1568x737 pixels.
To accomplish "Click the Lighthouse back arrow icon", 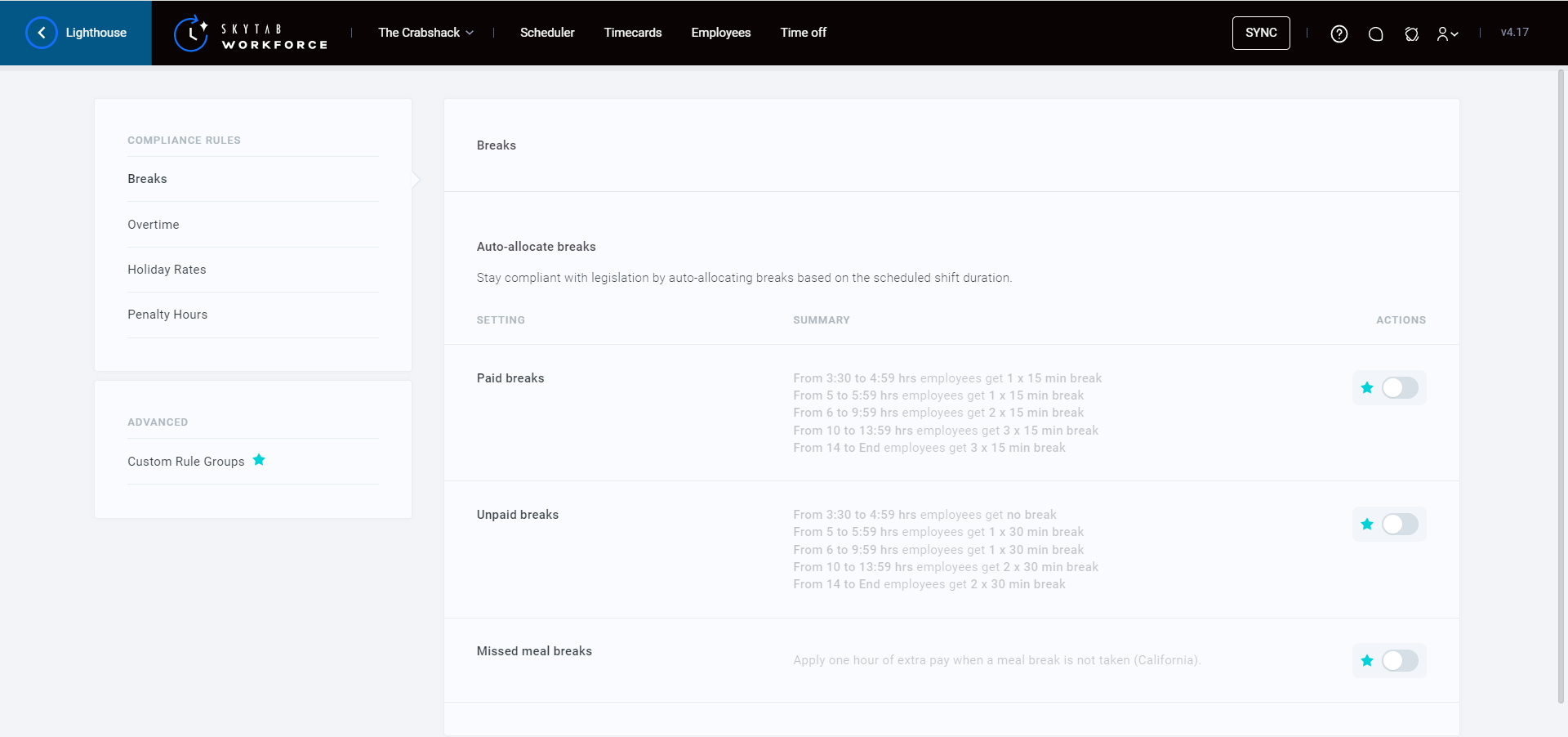I will [42, 33].
